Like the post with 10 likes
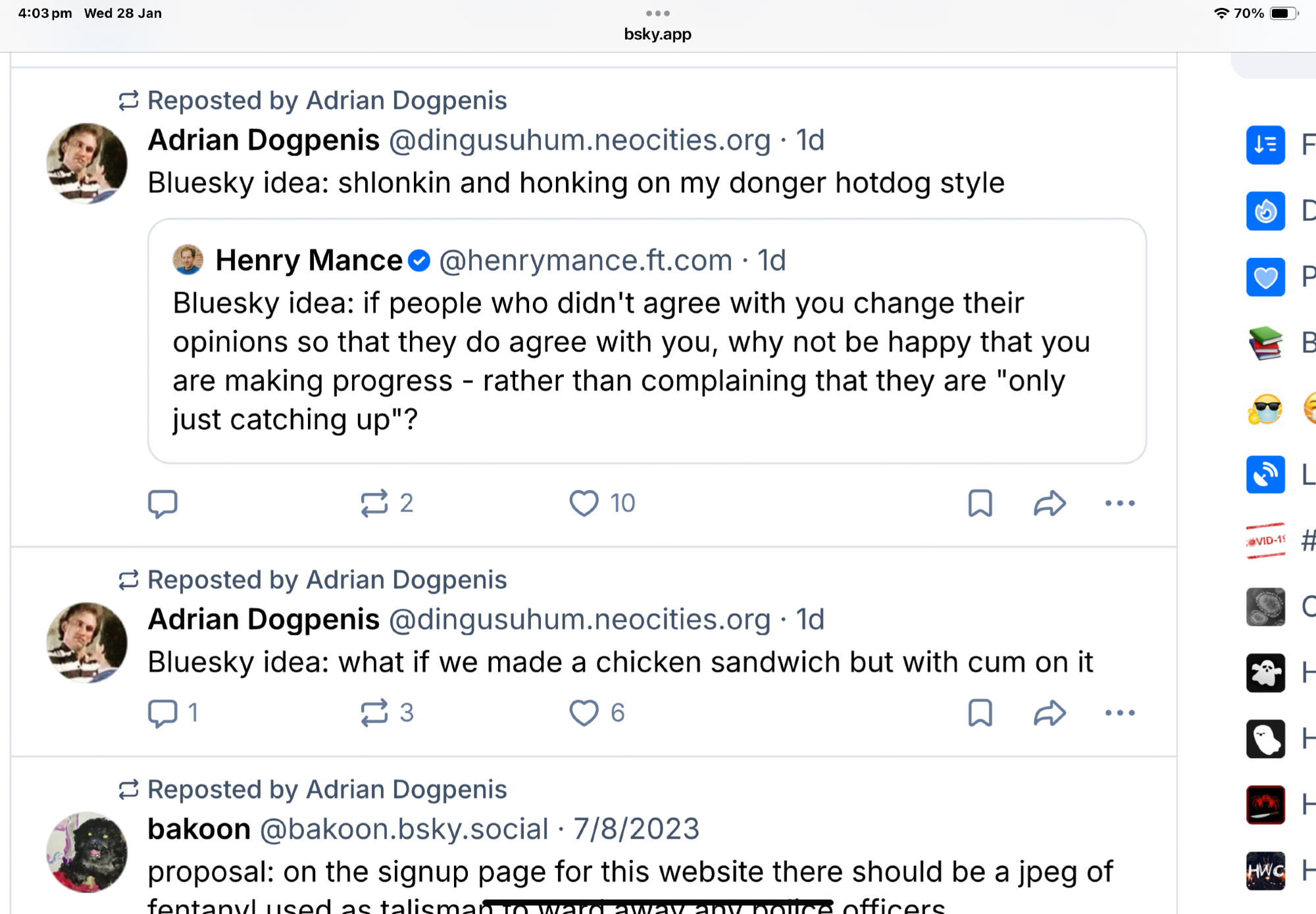Image resolution: width=1316 pixels, height=914 pixels. coord(584,503)
